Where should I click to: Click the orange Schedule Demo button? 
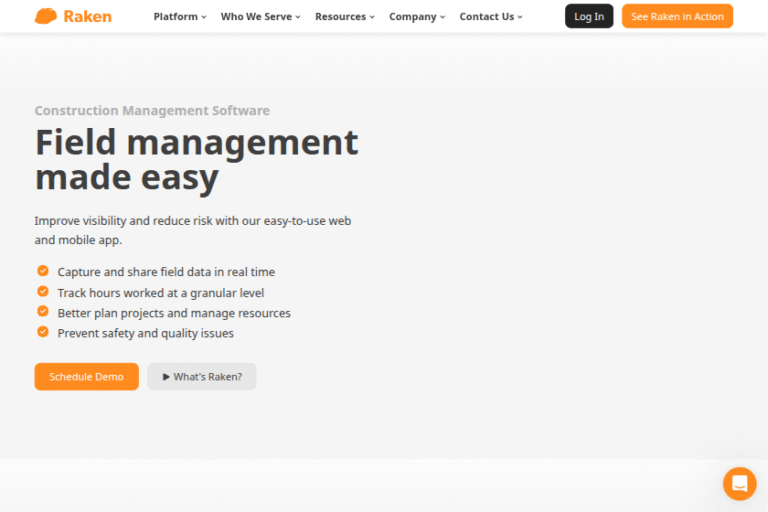(86, 377)
